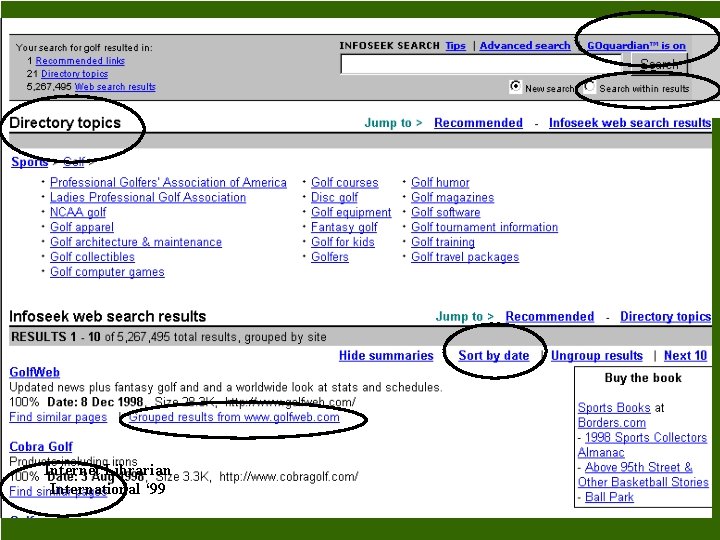Open the Ball Park book link
Viewport: 720px width, 540px height.
609,497
